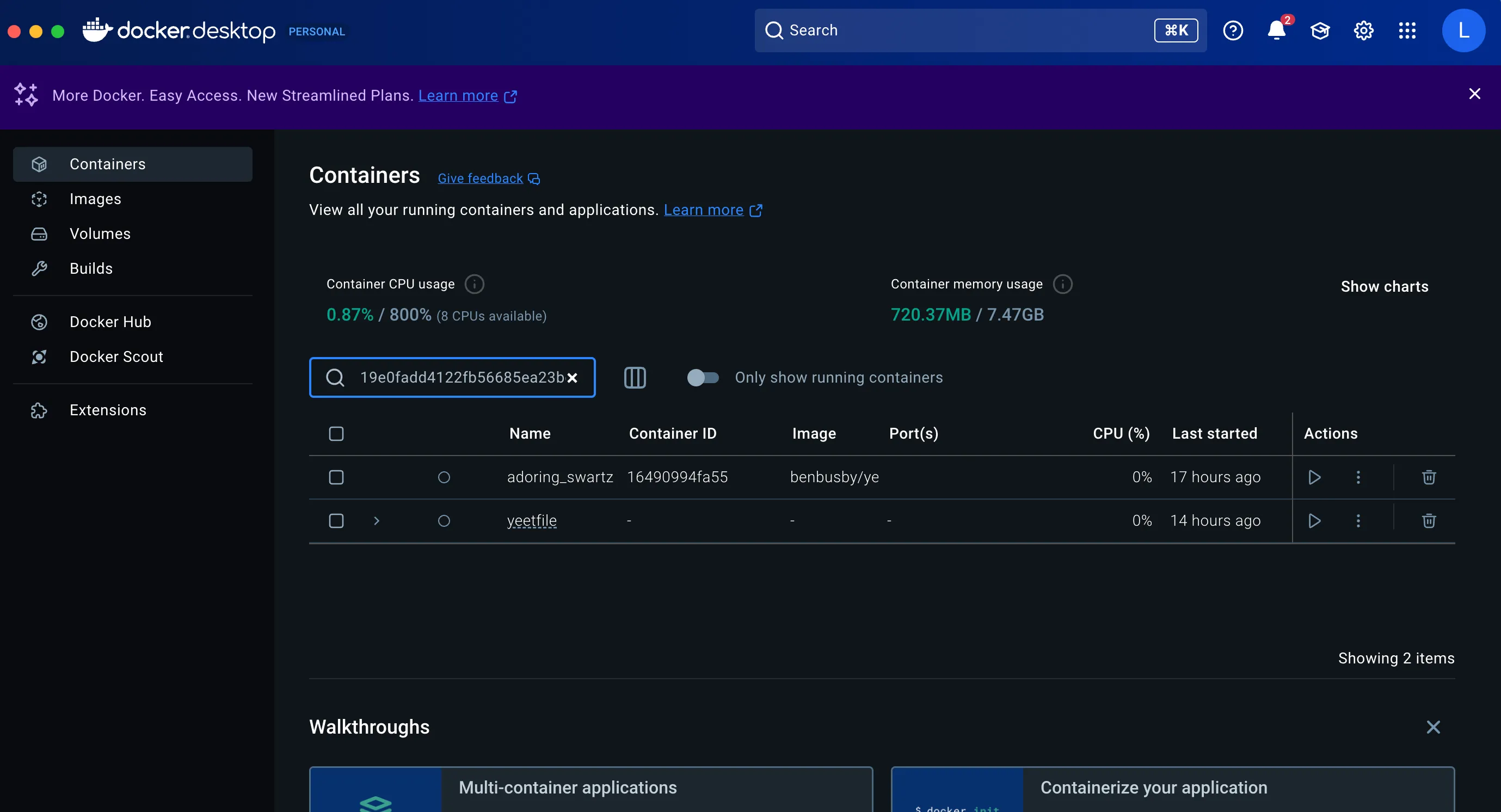Open the Learning center graduation cap icon
Image resolution: width=1501 pixels, height=812 pixels.
tap(1320, 30)
